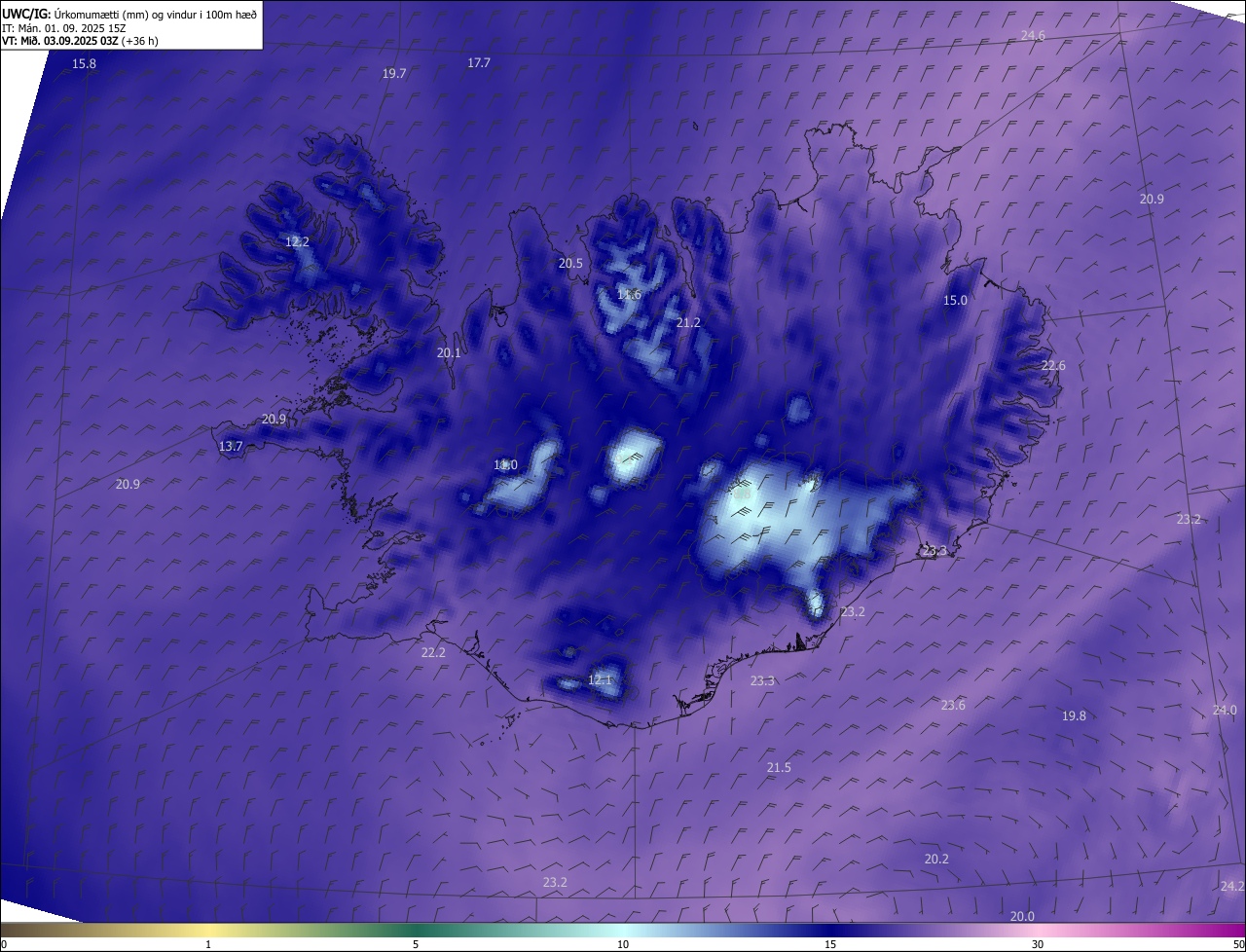1246x952 pixels.
Task: Click the color scale label 10
Action: [623, 945]
